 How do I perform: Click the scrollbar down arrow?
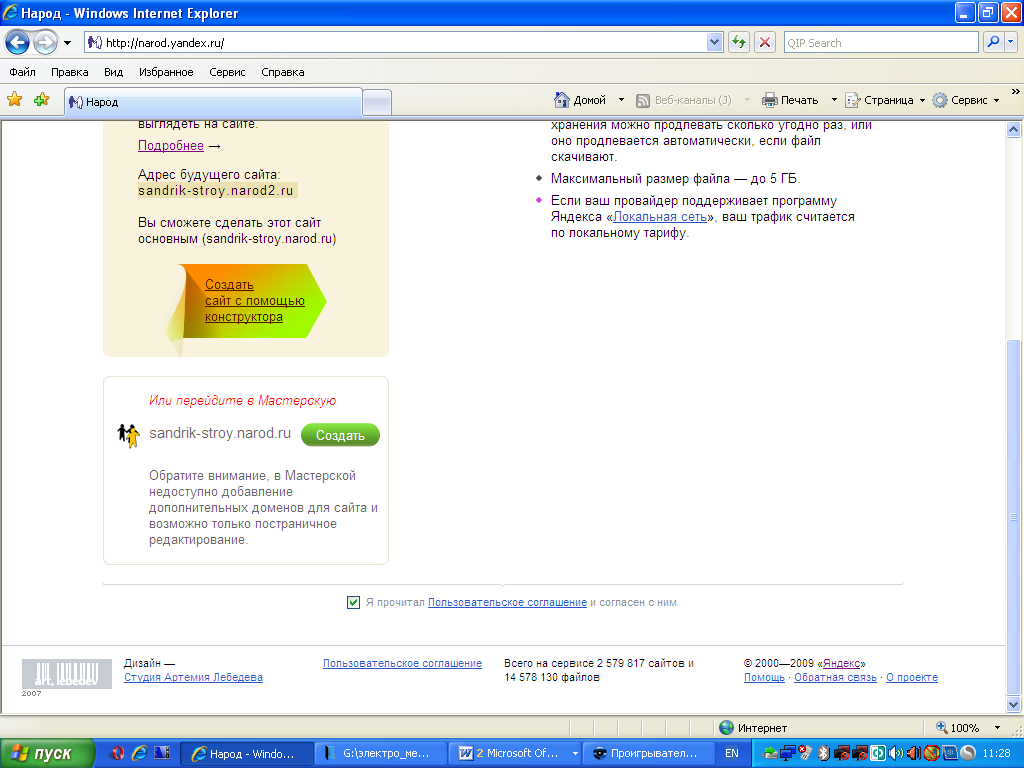click(x=1014, y=705)
